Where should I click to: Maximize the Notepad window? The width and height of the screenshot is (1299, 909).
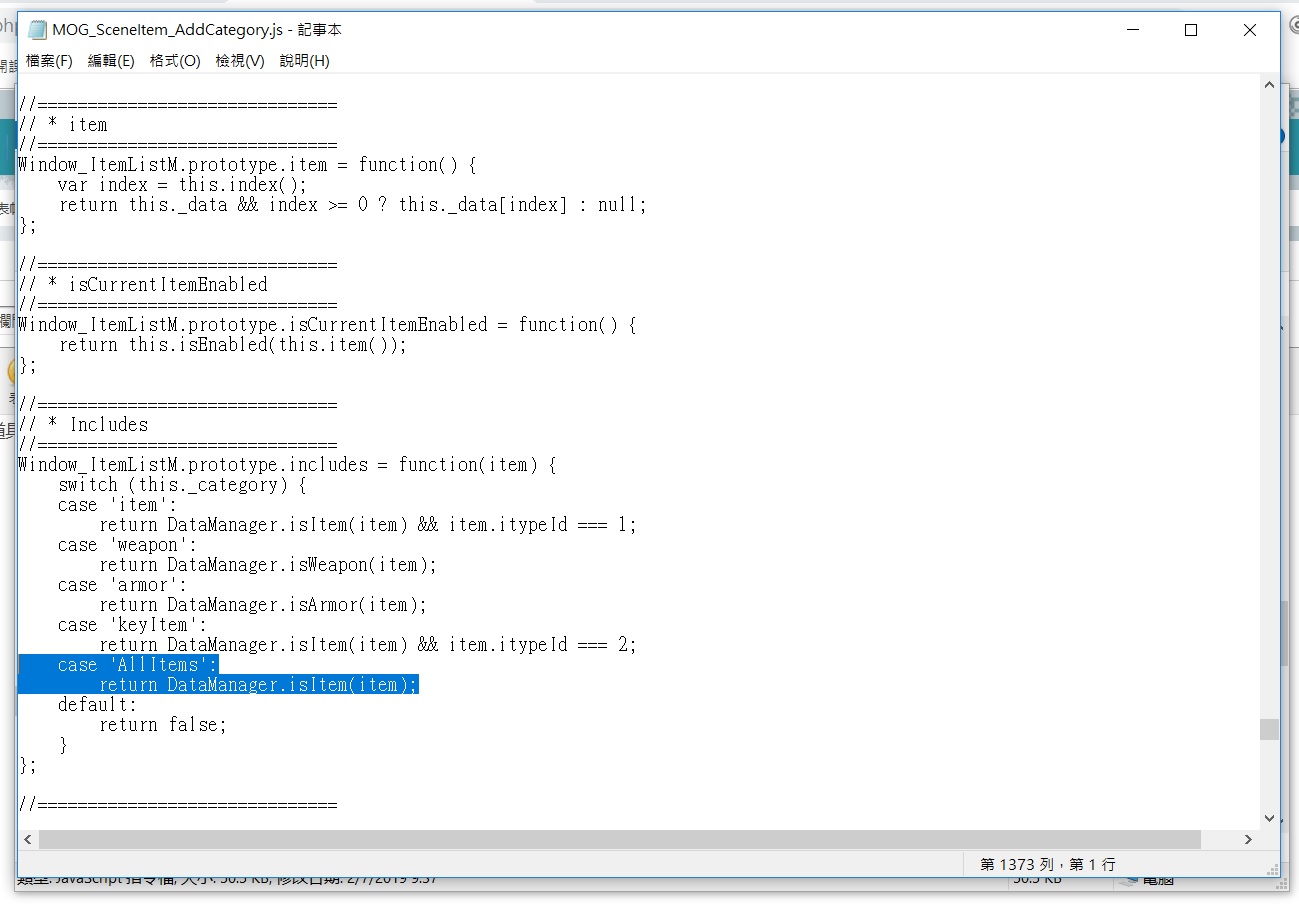1190,30
